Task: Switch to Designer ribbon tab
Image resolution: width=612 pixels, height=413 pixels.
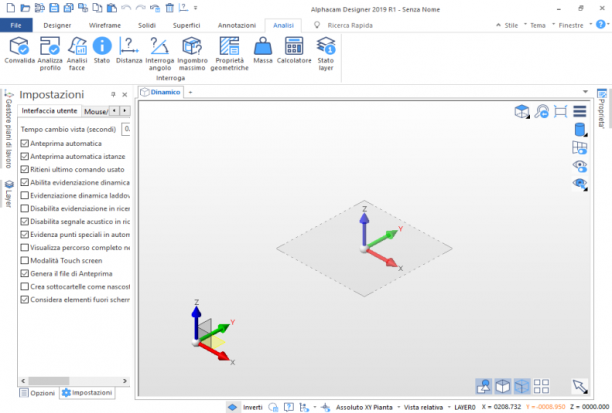Action: coord(57,25)
